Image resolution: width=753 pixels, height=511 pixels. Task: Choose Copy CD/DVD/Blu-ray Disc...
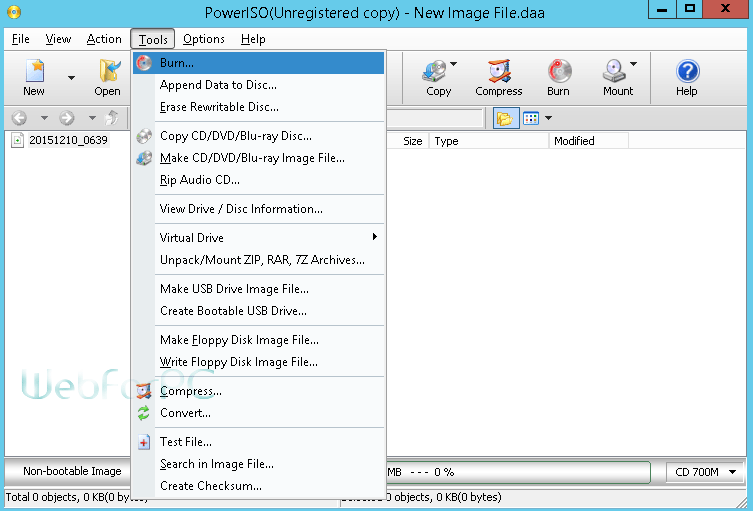point(258,136)
